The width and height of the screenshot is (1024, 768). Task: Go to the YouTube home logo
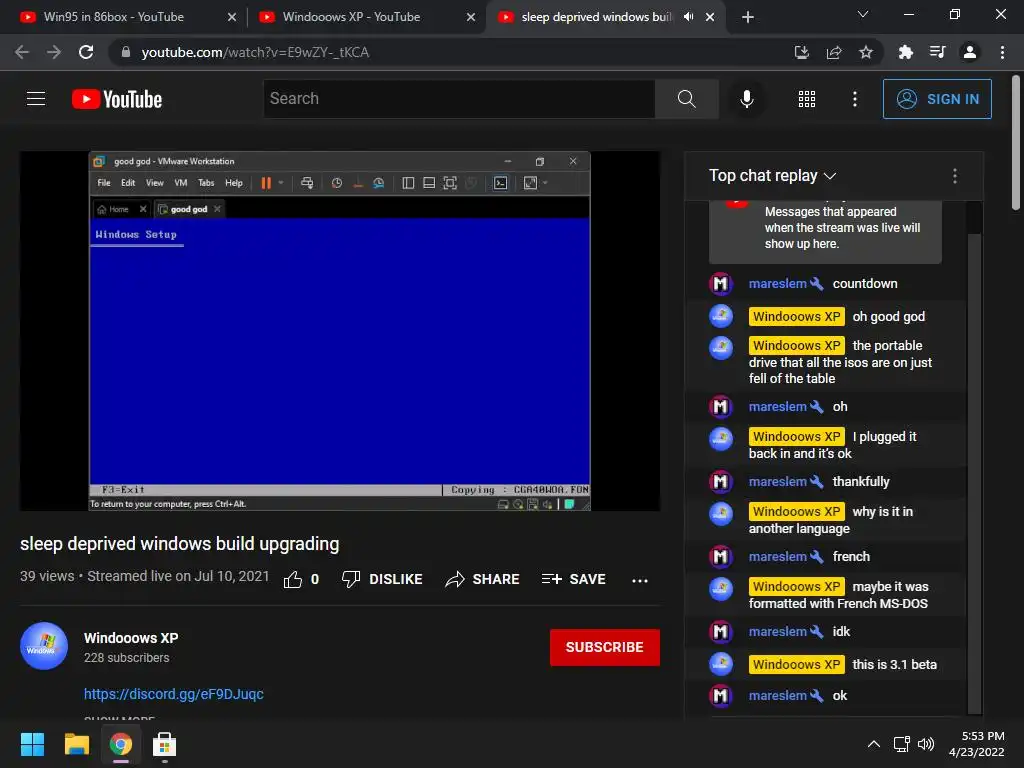coord(117,99)
